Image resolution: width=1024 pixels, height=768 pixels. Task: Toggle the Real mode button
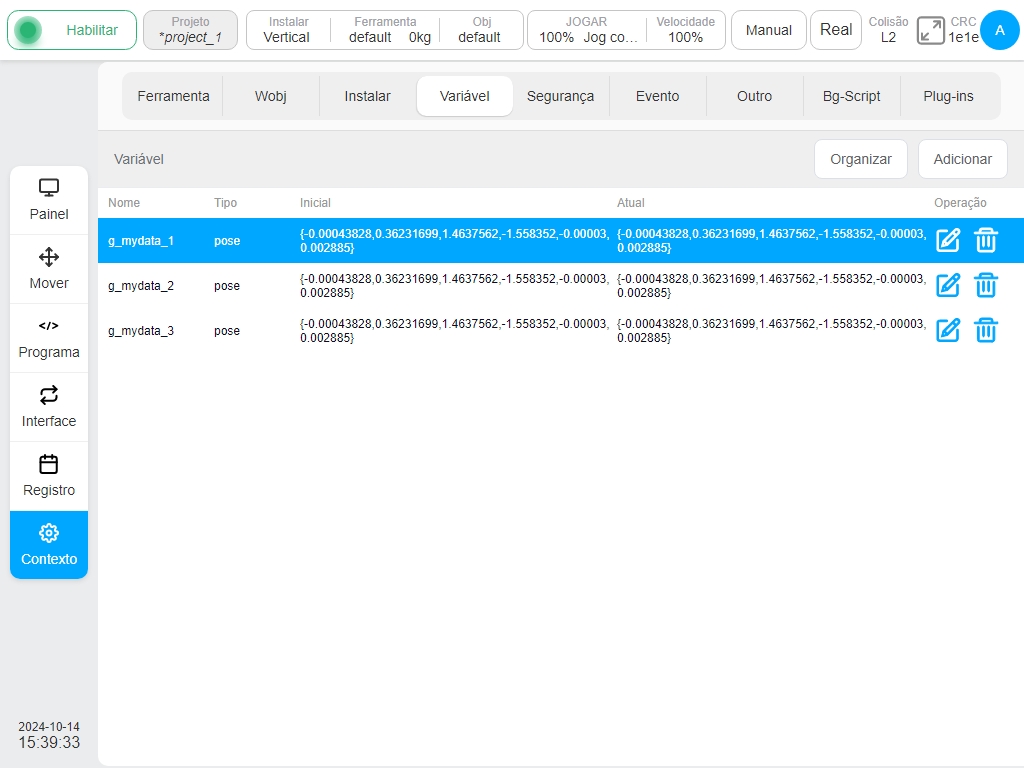tap(836, 30)
